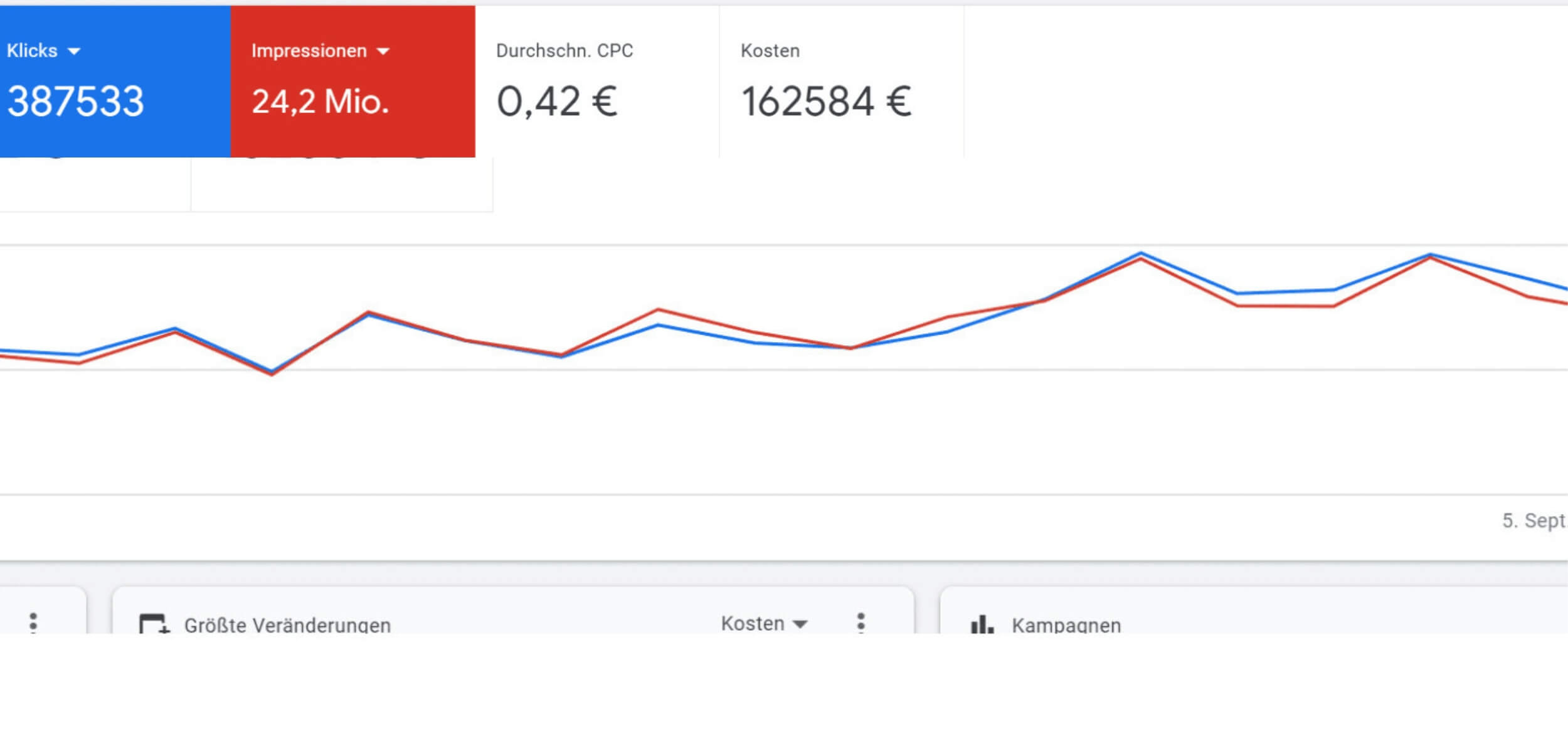Select the blue Klicks metric tile
The image size is (1568, 753).
tap(115, 82)
